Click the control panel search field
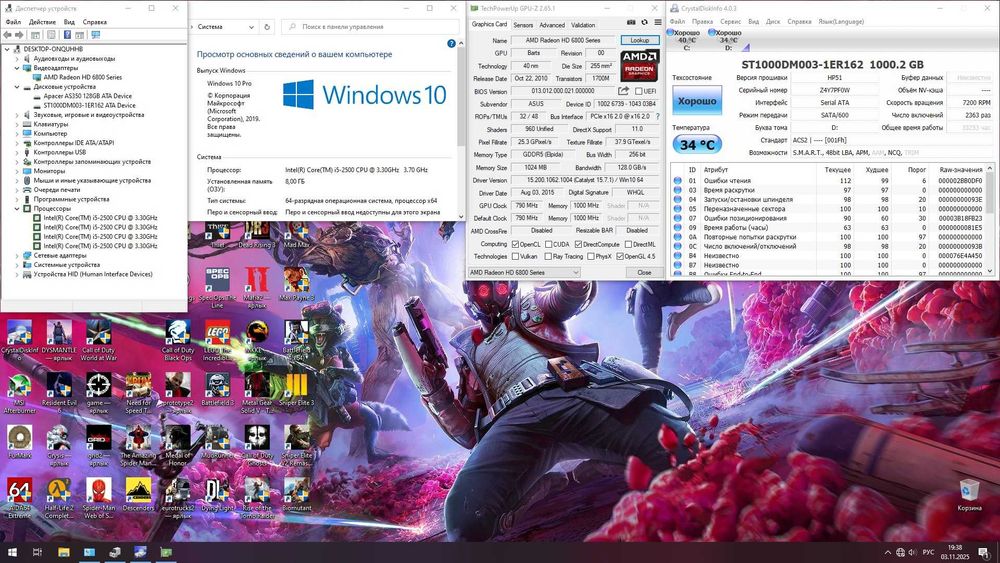This screenshot has height=563, width=1000. coord(370,27)
